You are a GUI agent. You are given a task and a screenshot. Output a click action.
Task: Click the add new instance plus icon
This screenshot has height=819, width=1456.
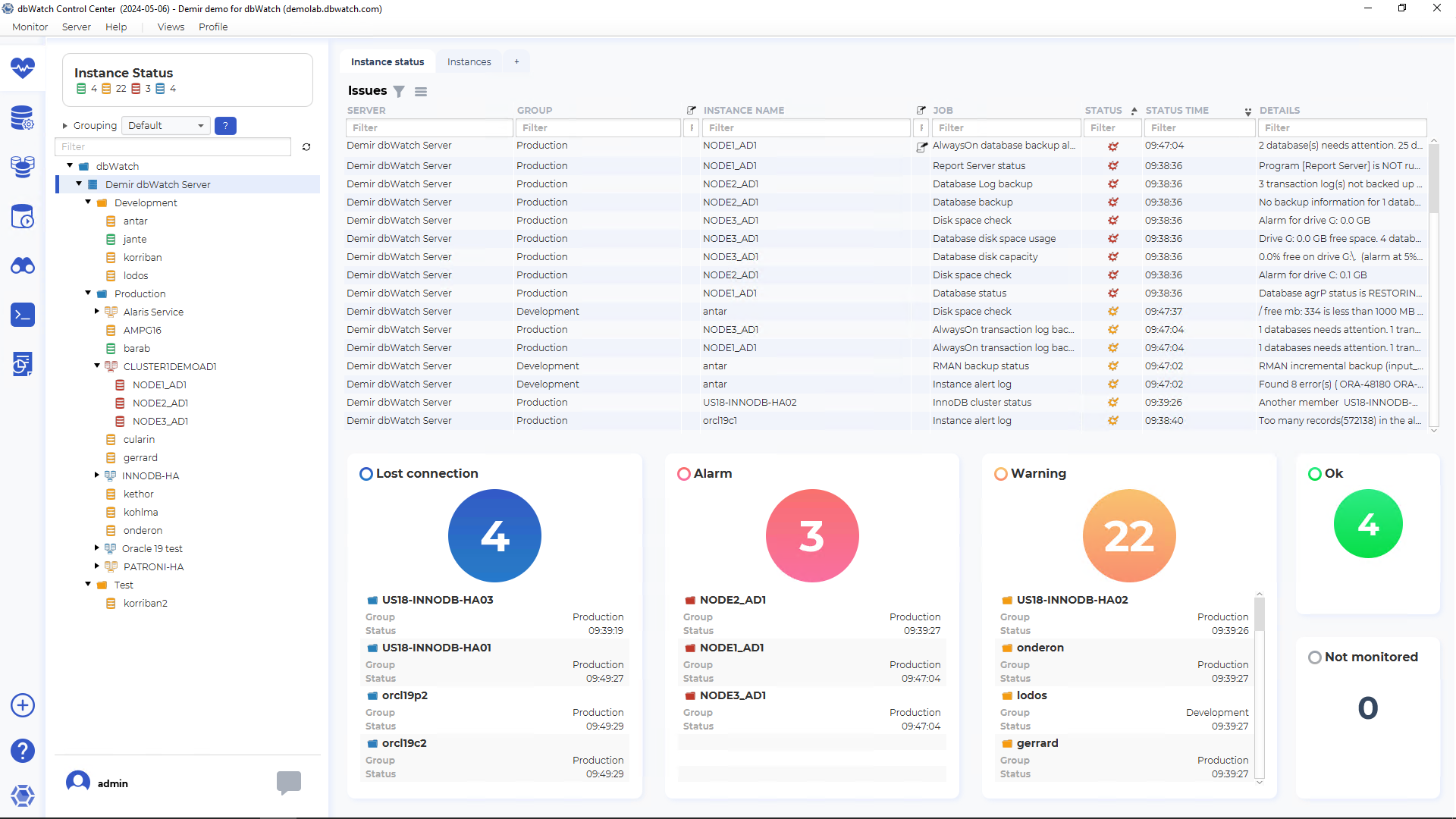(x=23, y=705)
